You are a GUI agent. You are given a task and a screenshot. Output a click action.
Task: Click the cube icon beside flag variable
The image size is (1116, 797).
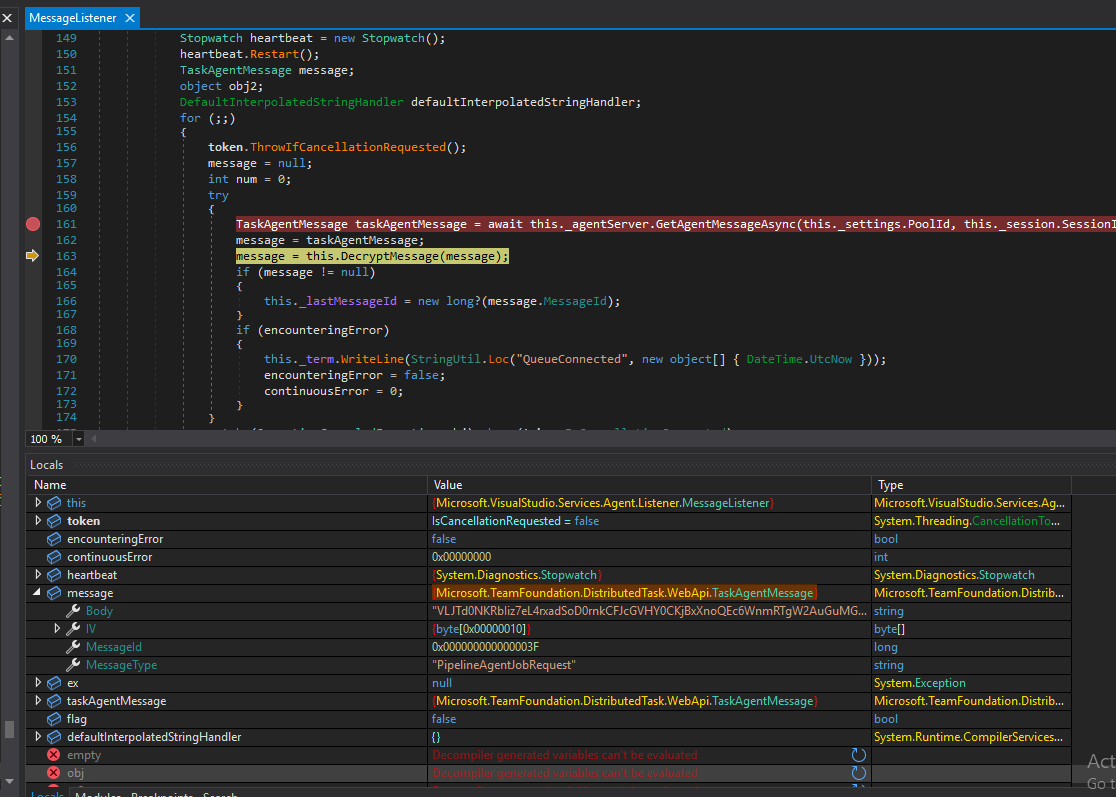pos(54,719)
